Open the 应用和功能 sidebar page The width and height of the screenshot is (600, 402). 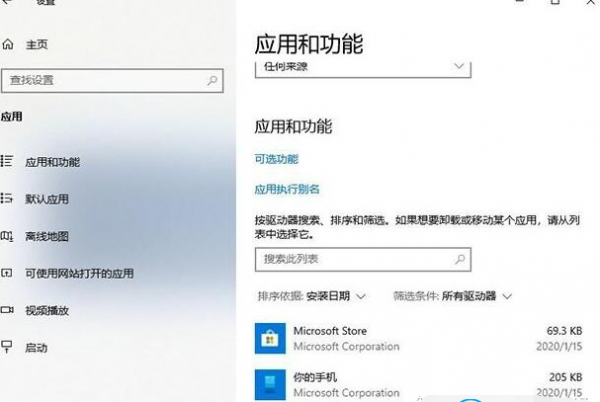click(x=53, y=162)
